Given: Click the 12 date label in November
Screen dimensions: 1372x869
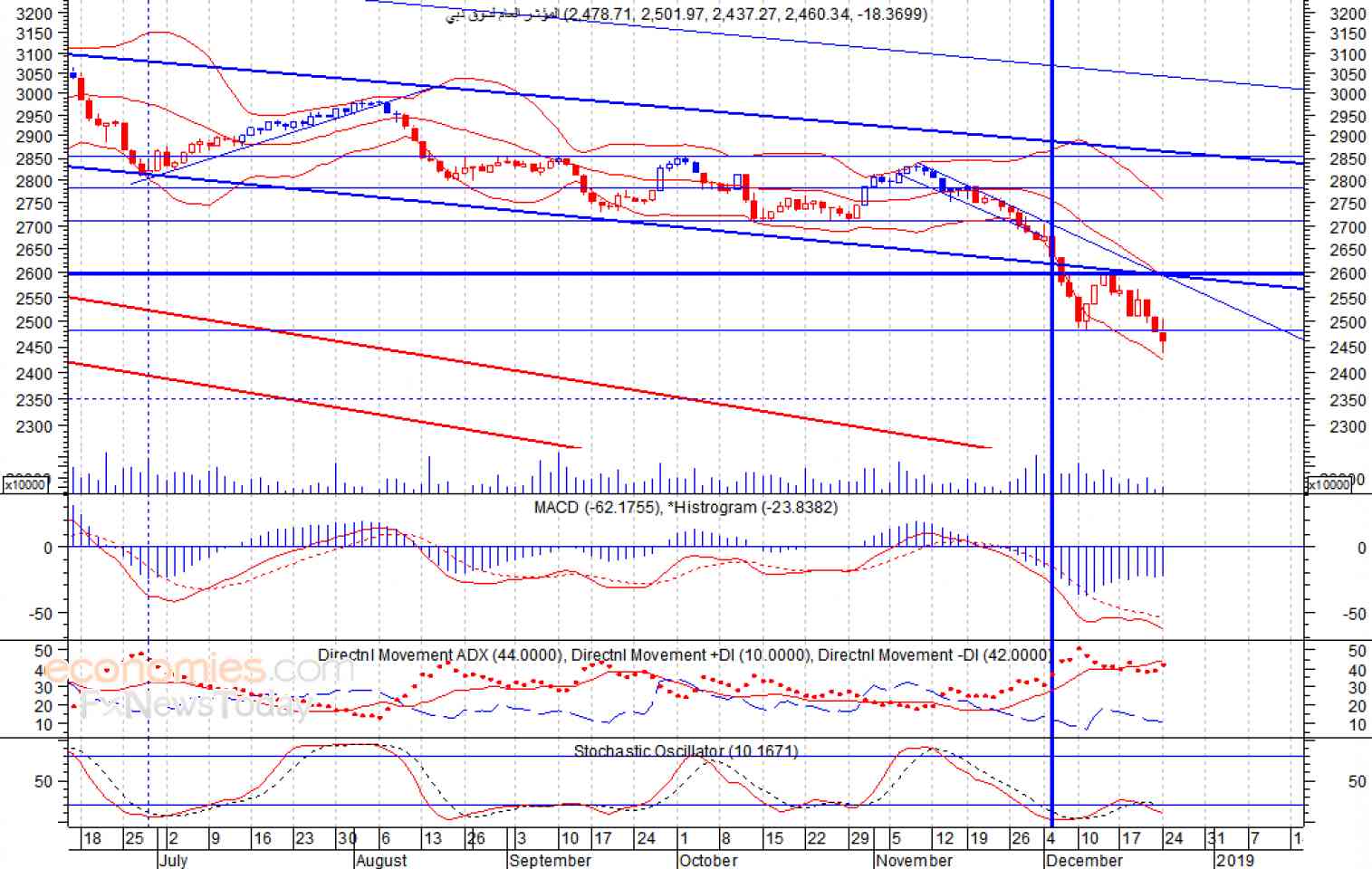Looking at the screenshot, I should tap(945, 838).
